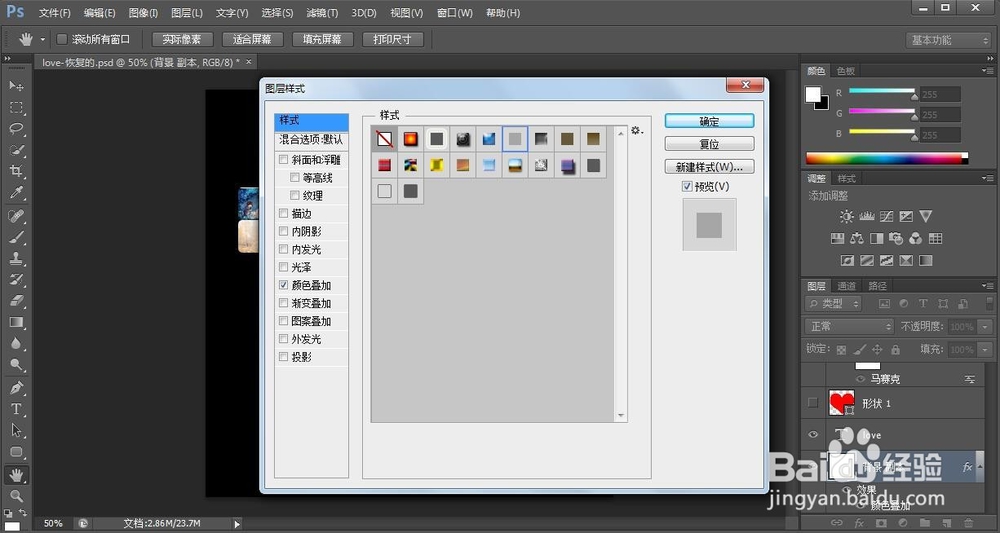This screenshot has height=533, width=1000.
Task: Select the Eyedropper tool
Action: pyautogui.click(x=16, y=193)
